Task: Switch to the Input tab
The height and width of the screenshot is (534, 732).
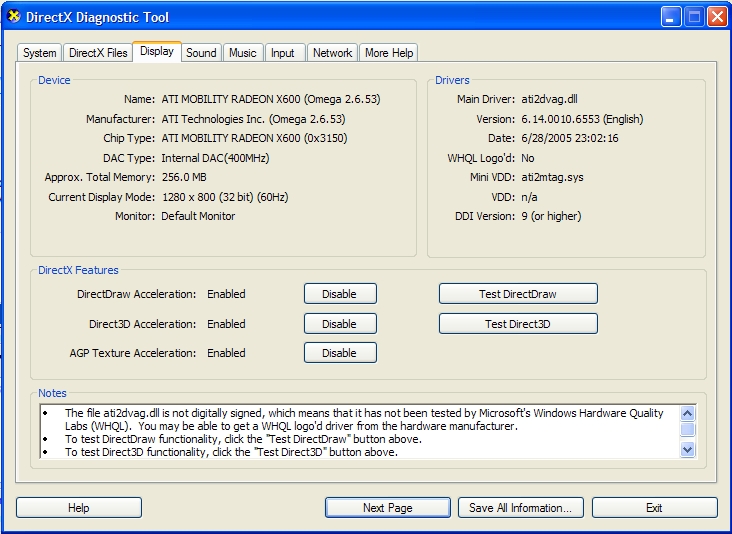Action: (x=283, y=53)
